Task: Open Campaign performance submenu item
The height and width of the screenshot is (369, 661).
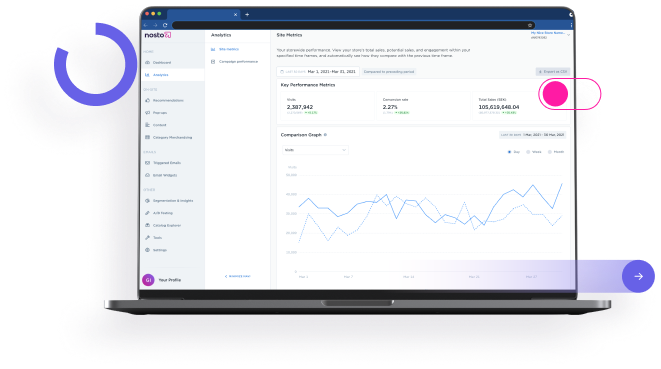Action: [238, 62]
